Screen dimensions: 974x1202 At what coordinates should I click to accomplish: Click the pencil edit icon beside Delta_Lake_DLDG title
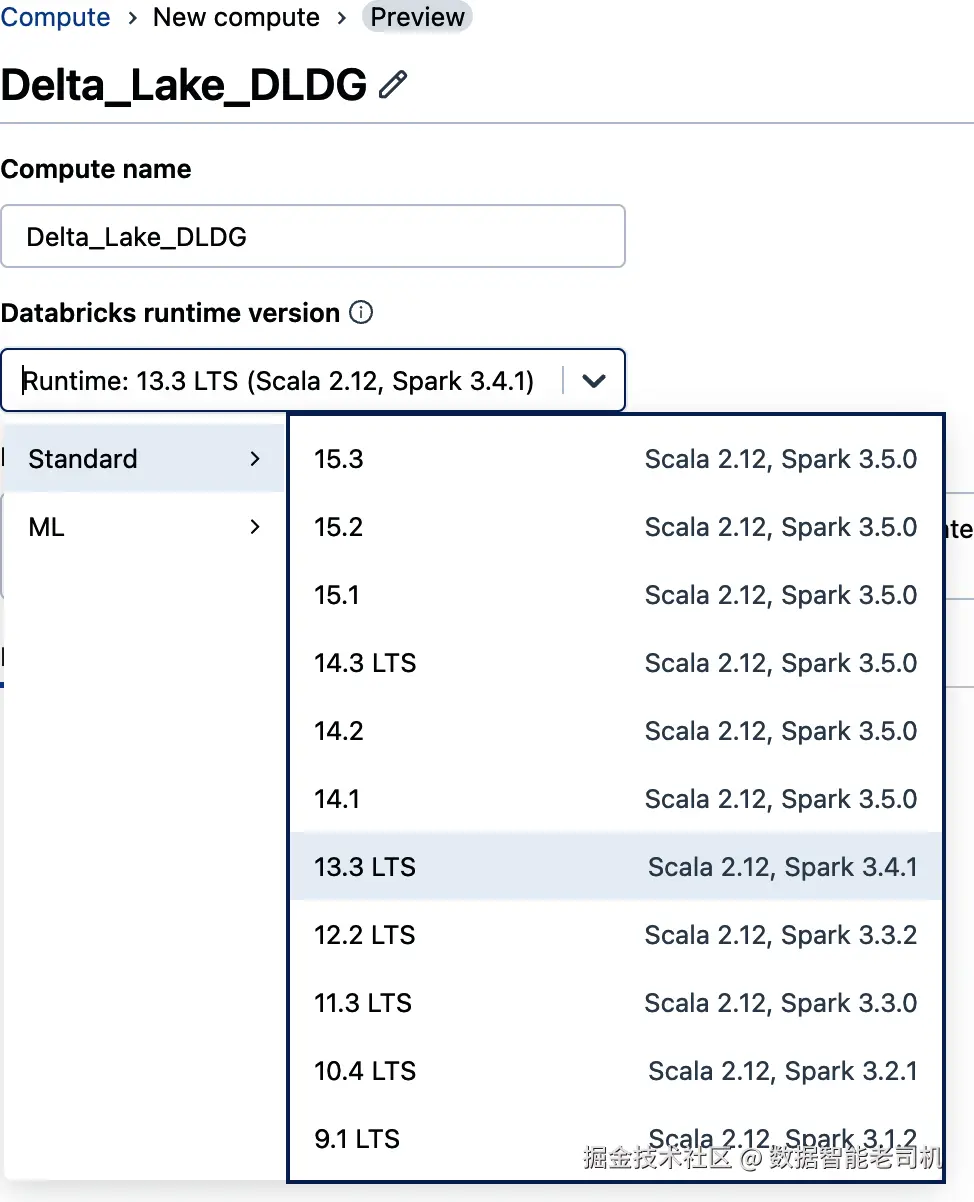(393, 85)
